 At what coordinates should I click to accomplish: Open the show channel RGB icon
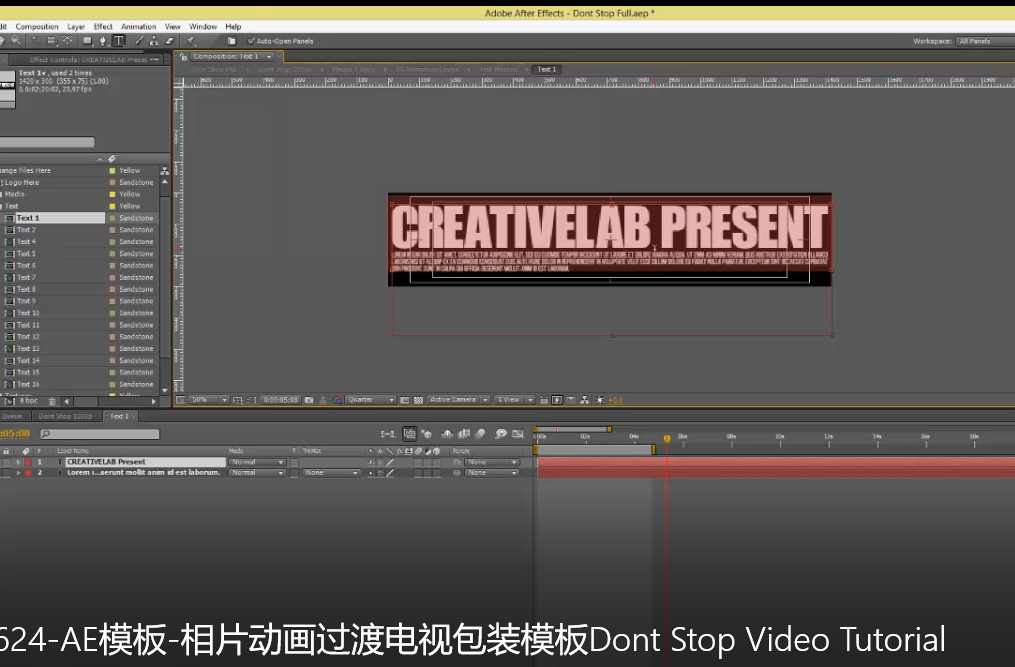[337, 400]
